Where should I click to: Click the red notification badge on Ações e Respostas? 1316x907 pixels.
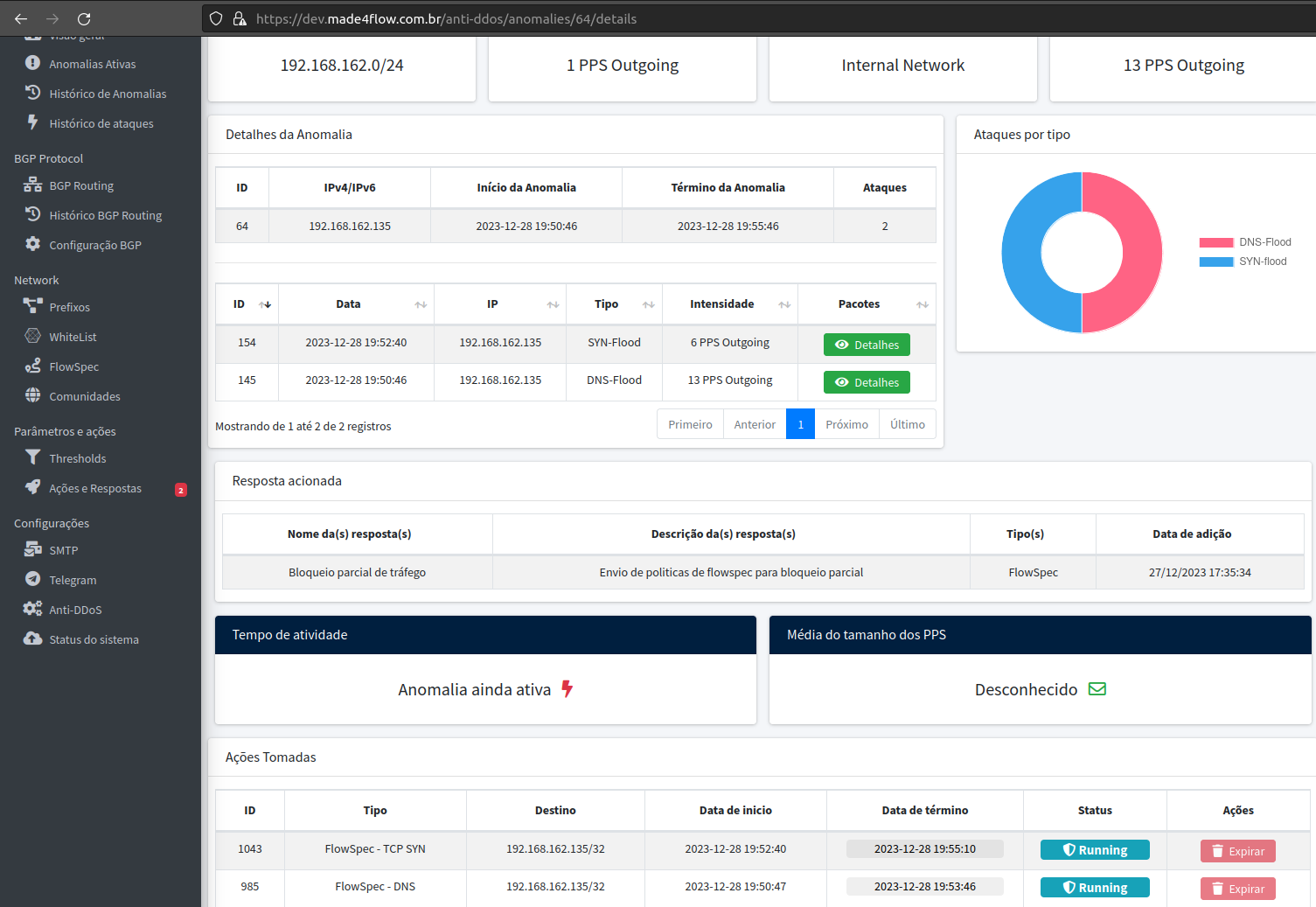[181, 490]
